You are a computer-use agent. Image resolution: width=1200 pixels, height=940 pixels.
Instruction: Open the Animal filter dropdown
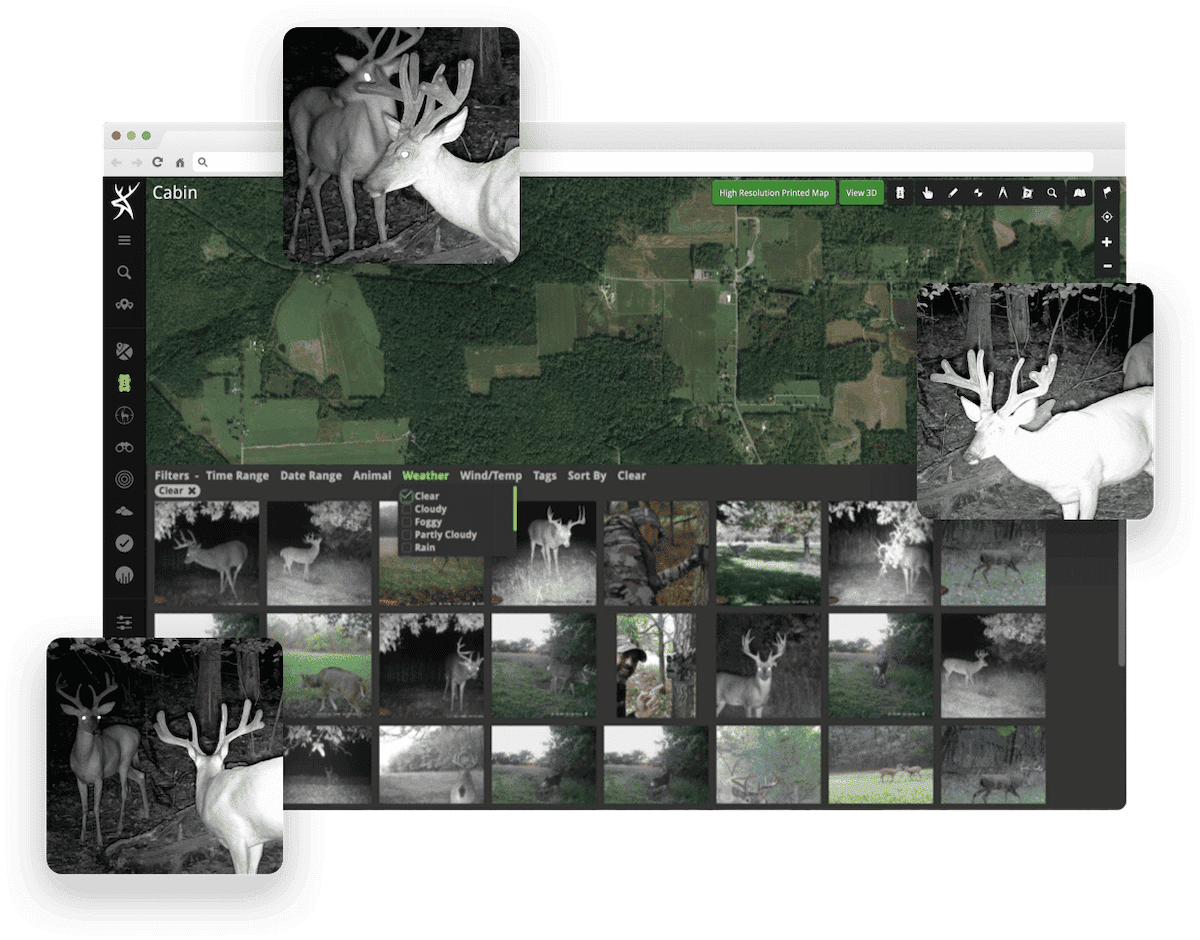pyautogui.click(x=371, y=475)
